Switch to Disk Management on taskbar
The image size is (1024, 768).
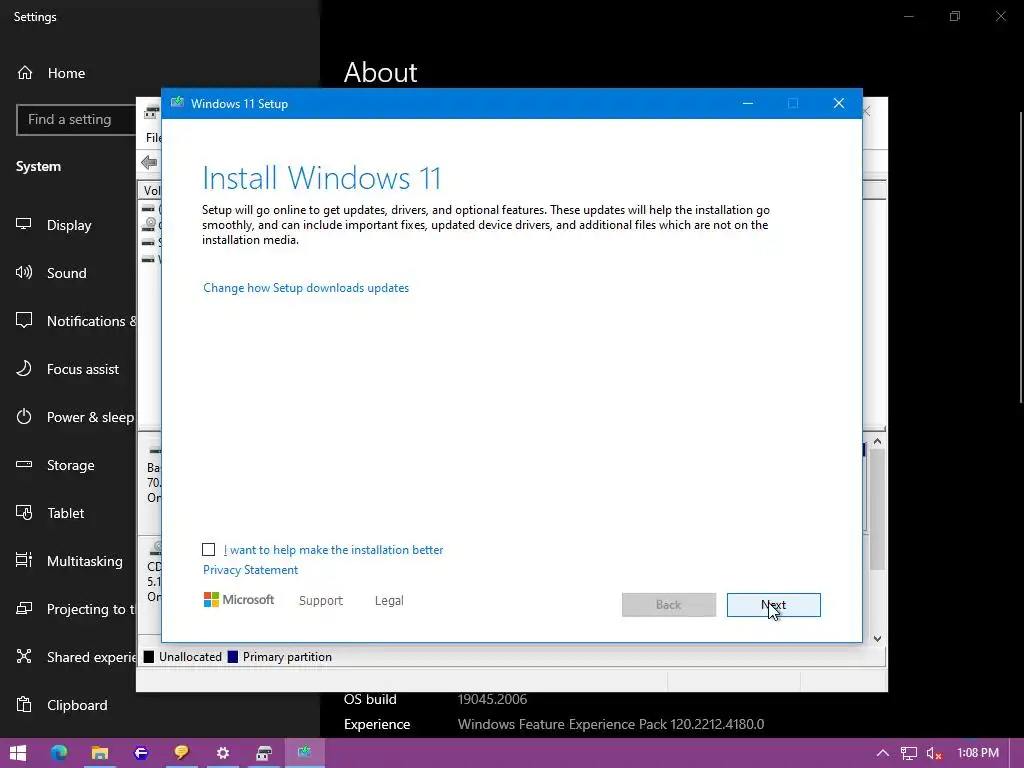(264, 753)
